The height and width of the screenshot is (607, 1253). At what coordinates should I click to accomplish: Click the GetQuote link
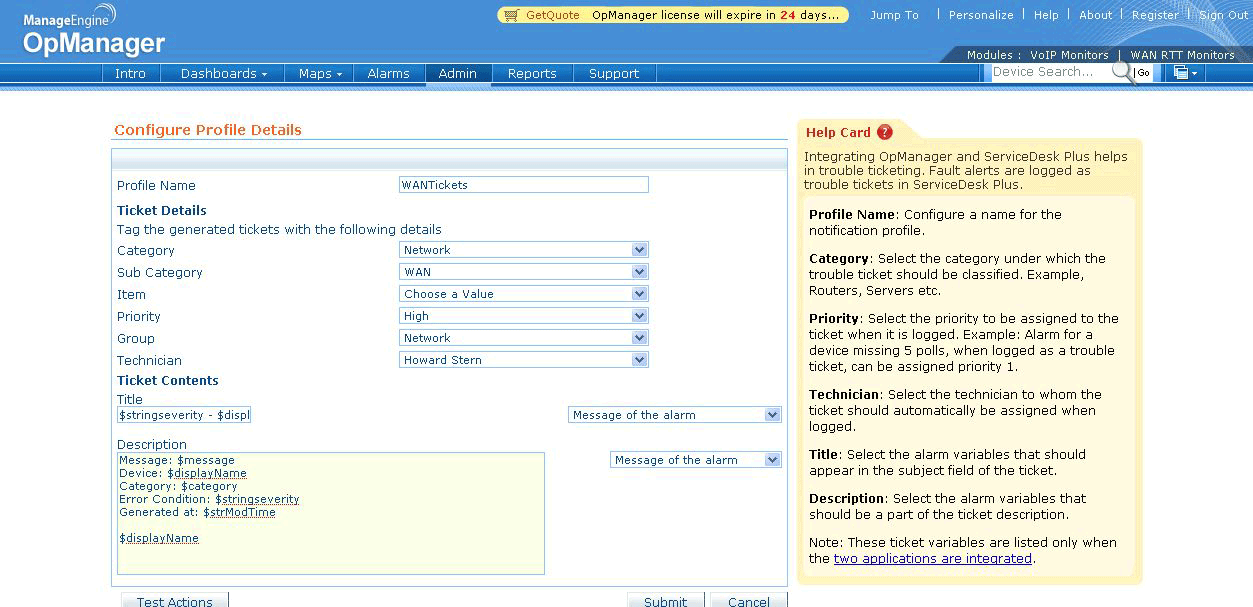[552, 15]
